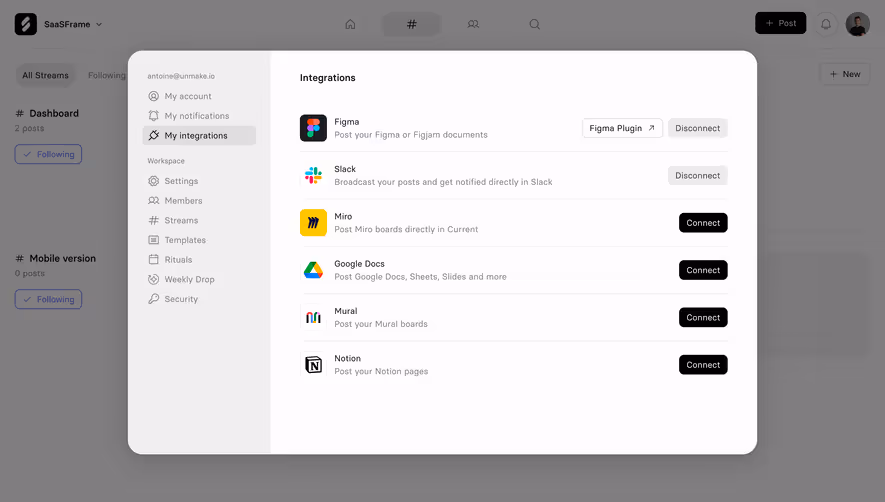Open the Figma Plugin external link
The width and height of the screenshot is (885, 502).
[x=622, y=128]
